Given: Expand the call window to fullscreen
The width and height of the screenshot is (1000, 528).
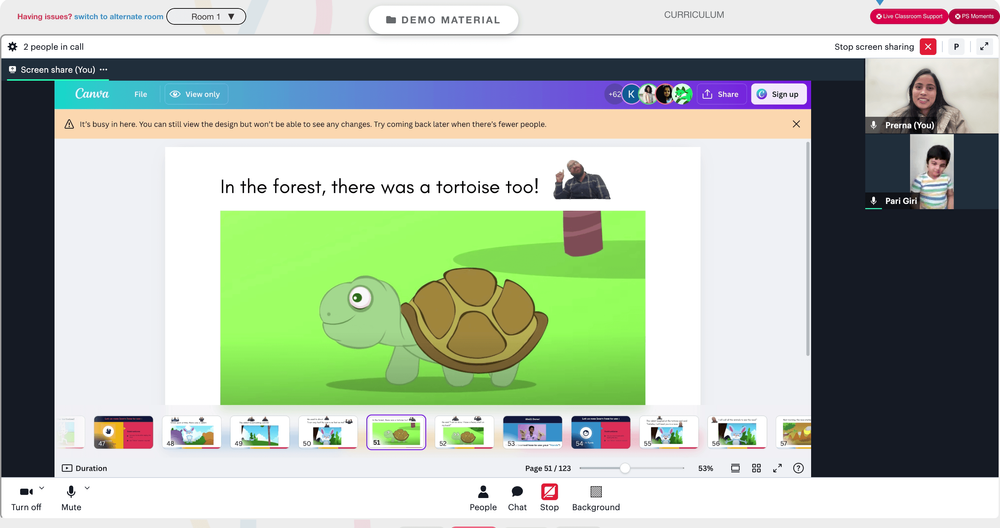Looking at the screenshot, I should coord(984,47).
